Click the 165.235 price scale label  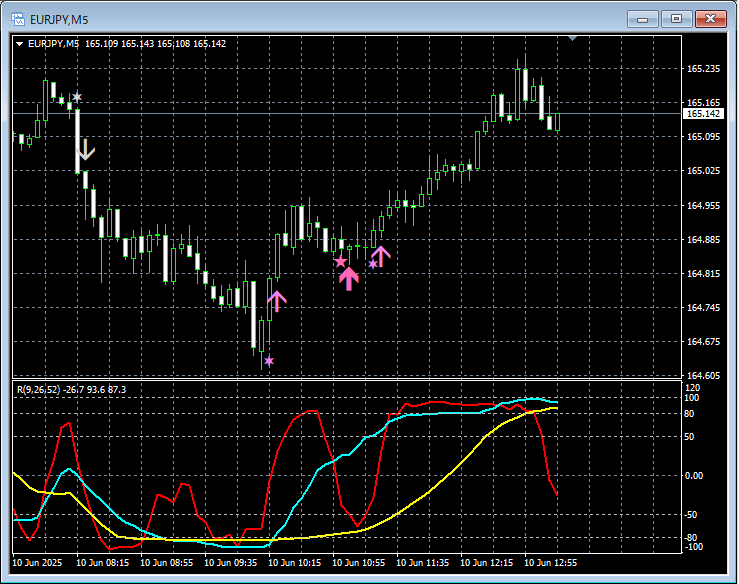(x=703, y=69)
